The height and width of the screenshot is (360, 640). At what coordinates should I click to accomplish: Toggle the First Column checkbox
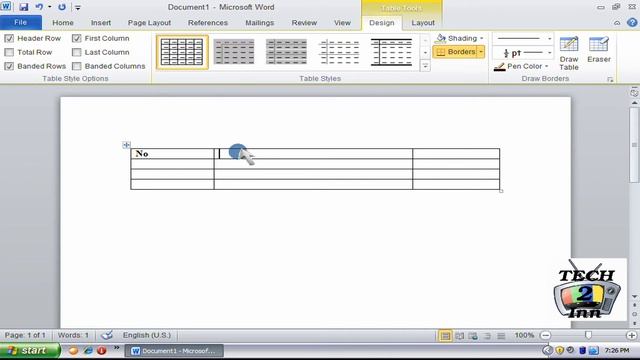coord(77,38)
